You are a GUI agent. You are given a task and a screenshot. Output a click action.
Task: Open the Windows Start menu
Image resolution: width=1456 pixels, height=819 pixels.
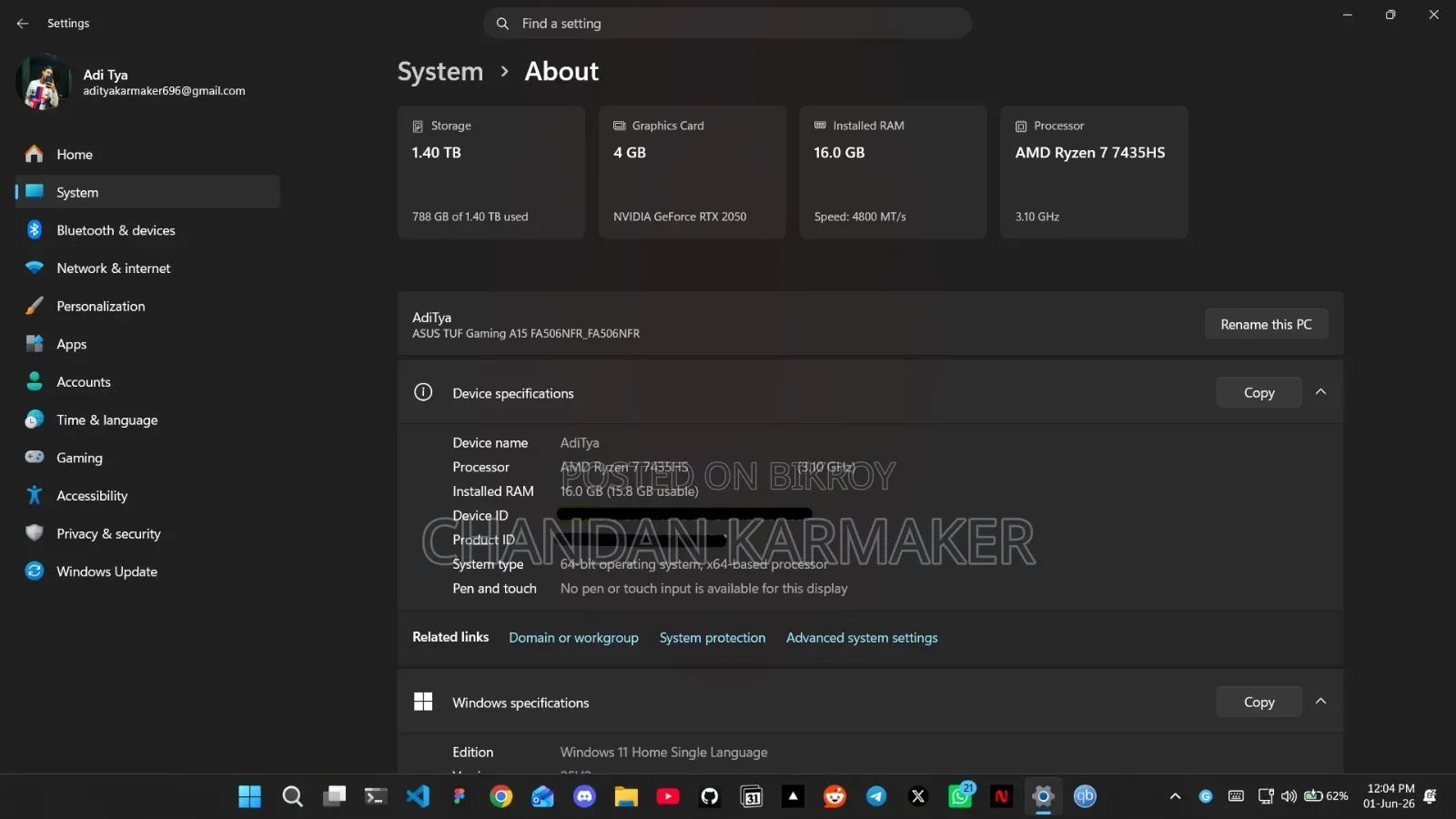point(249,797)
